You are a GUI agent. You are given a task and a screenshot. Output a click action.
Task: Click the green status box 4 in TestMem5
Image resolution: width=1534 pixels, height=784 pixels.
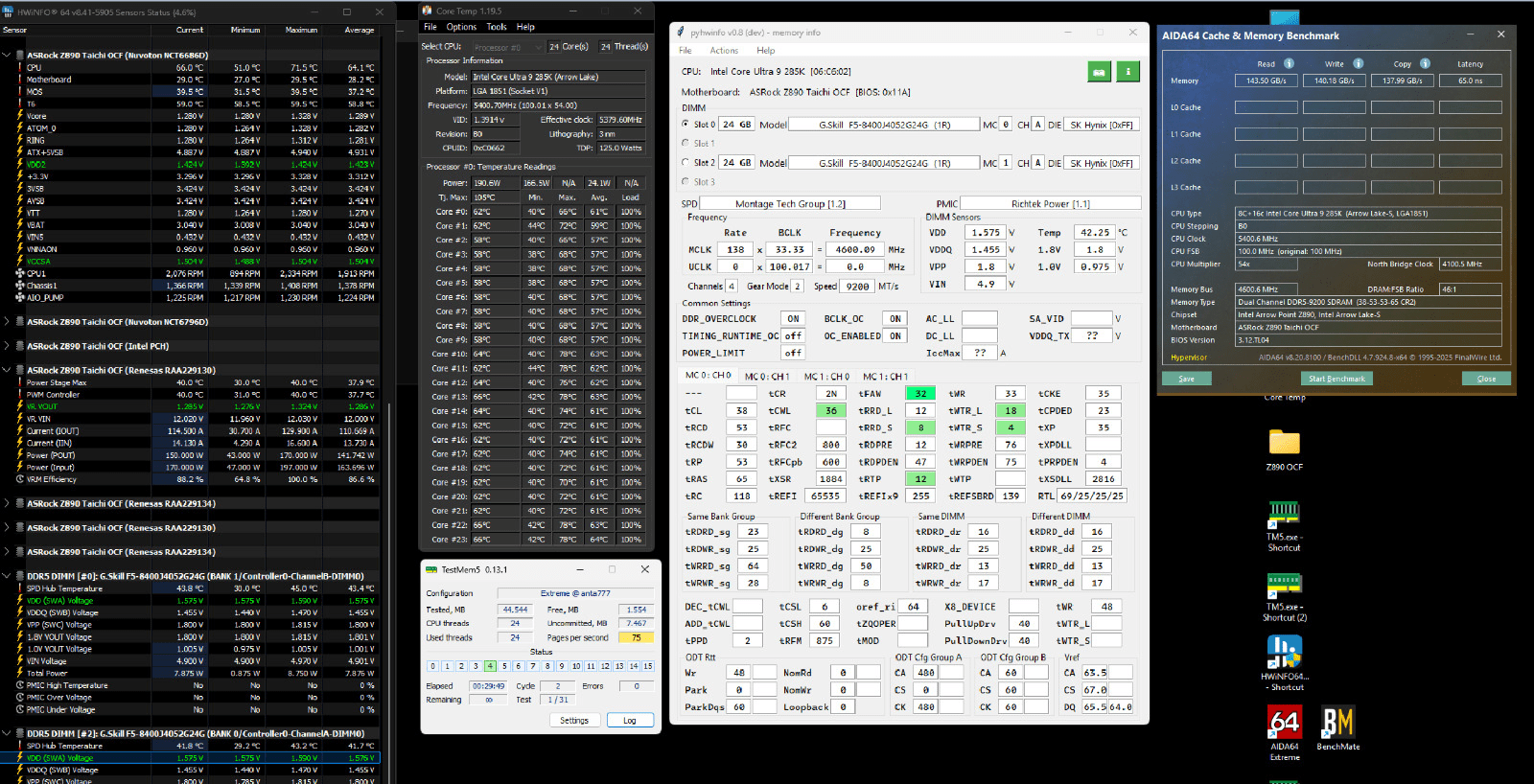490,666
